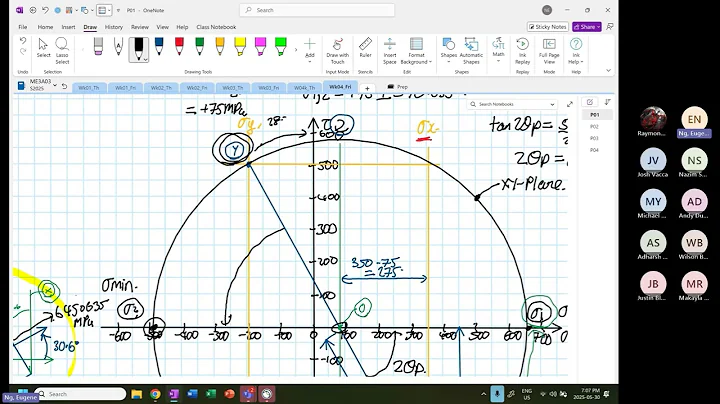Screen dimensions: 720x404
Task: Open File Explorer from the taskbar
Action: [136, 394]
